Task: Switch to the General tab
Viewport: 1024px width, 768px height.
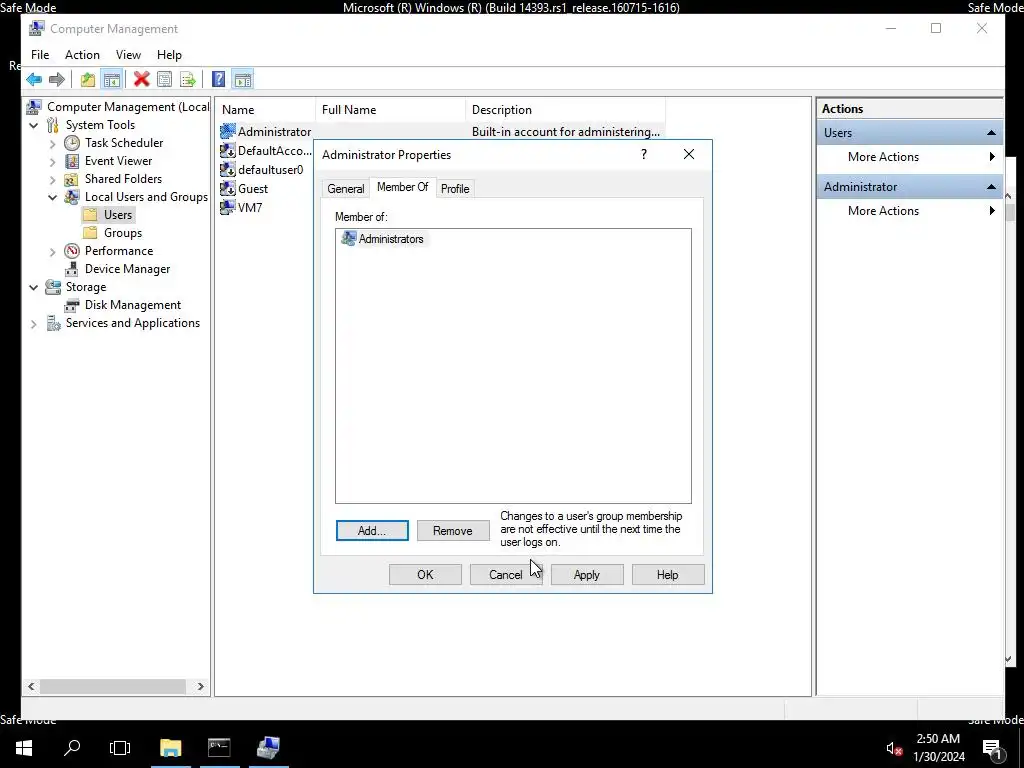Action: click(x=345, y=189)
